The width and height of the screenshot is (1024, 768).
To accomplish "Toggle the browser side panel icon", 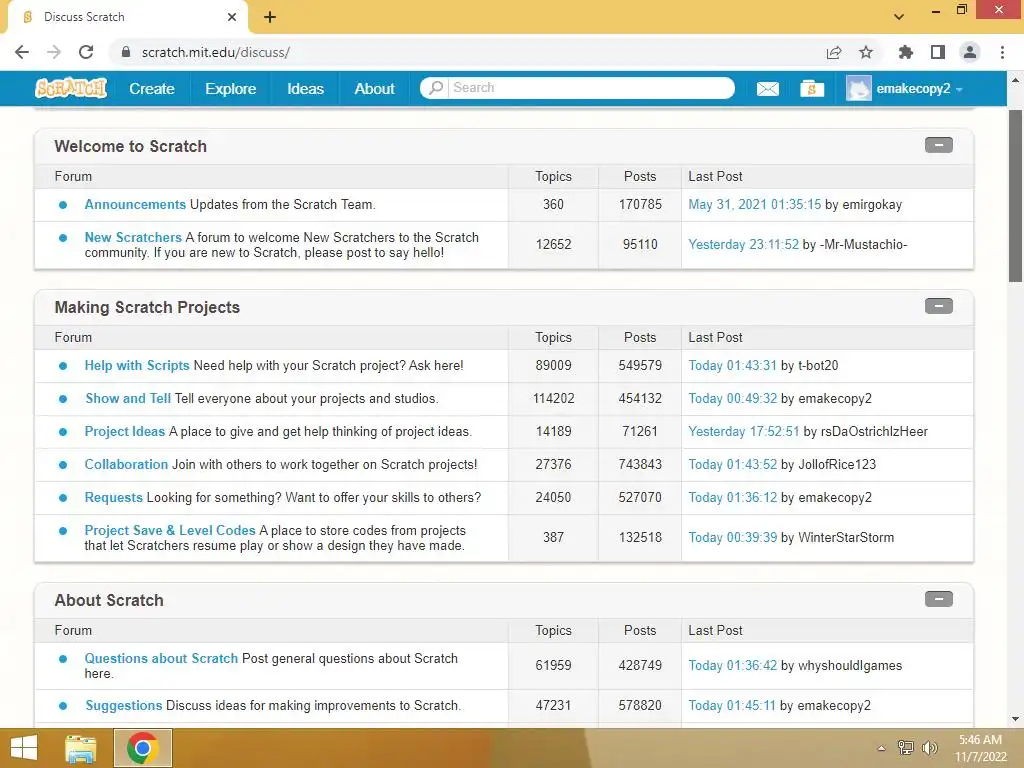I will [x=938, y=52].
